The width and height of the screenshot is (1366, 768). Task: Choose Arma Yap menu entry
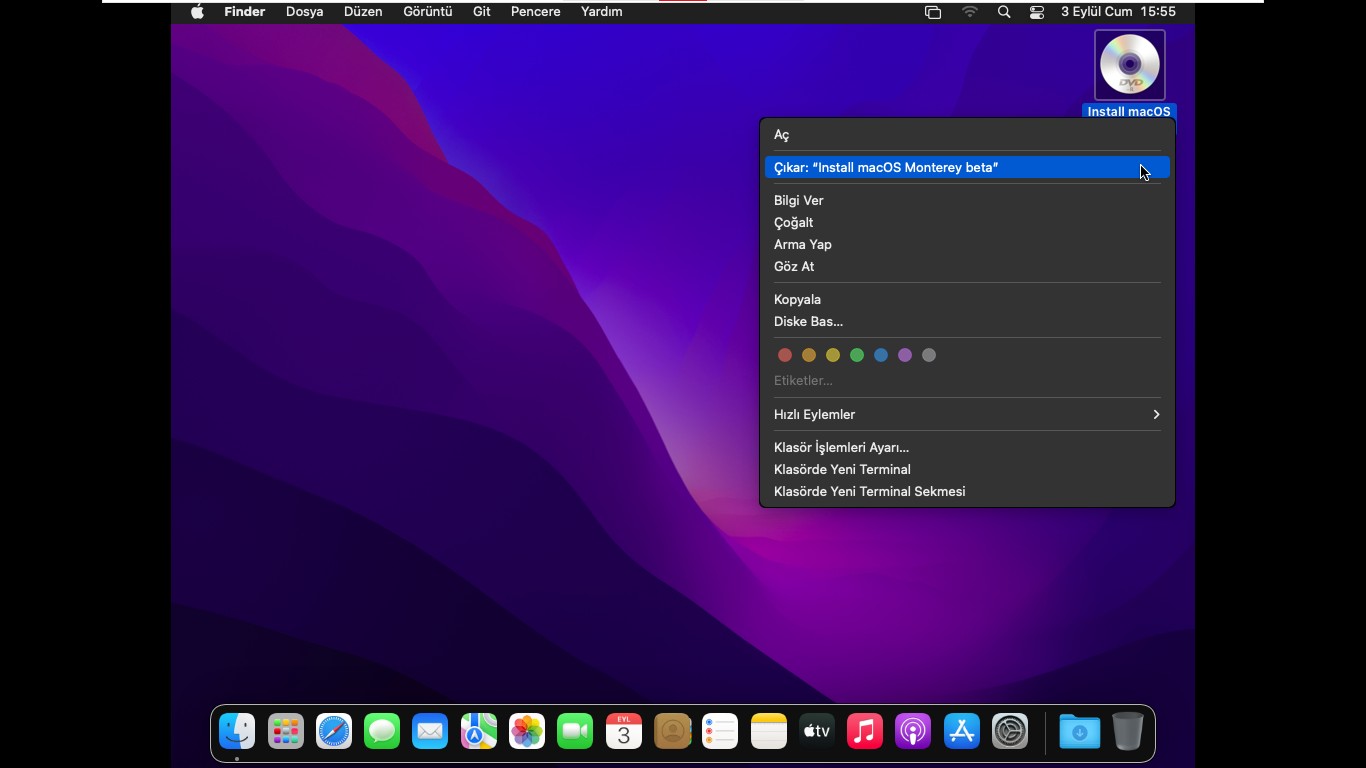967,245
